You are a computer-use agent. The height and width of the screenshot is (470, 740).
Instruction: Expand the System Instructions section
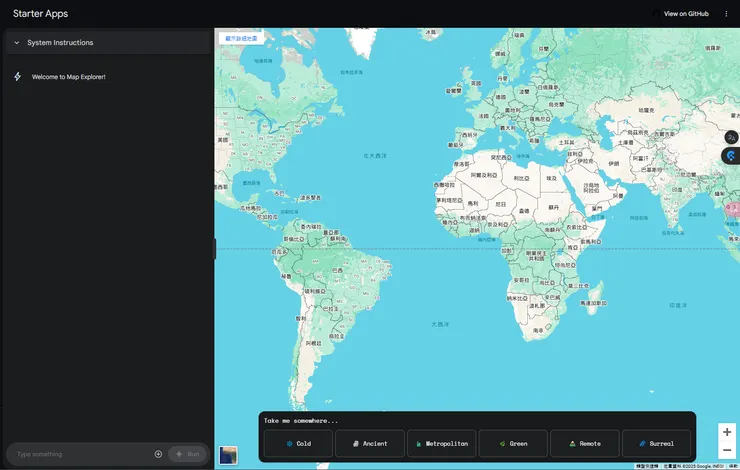(x=108, y=42)
